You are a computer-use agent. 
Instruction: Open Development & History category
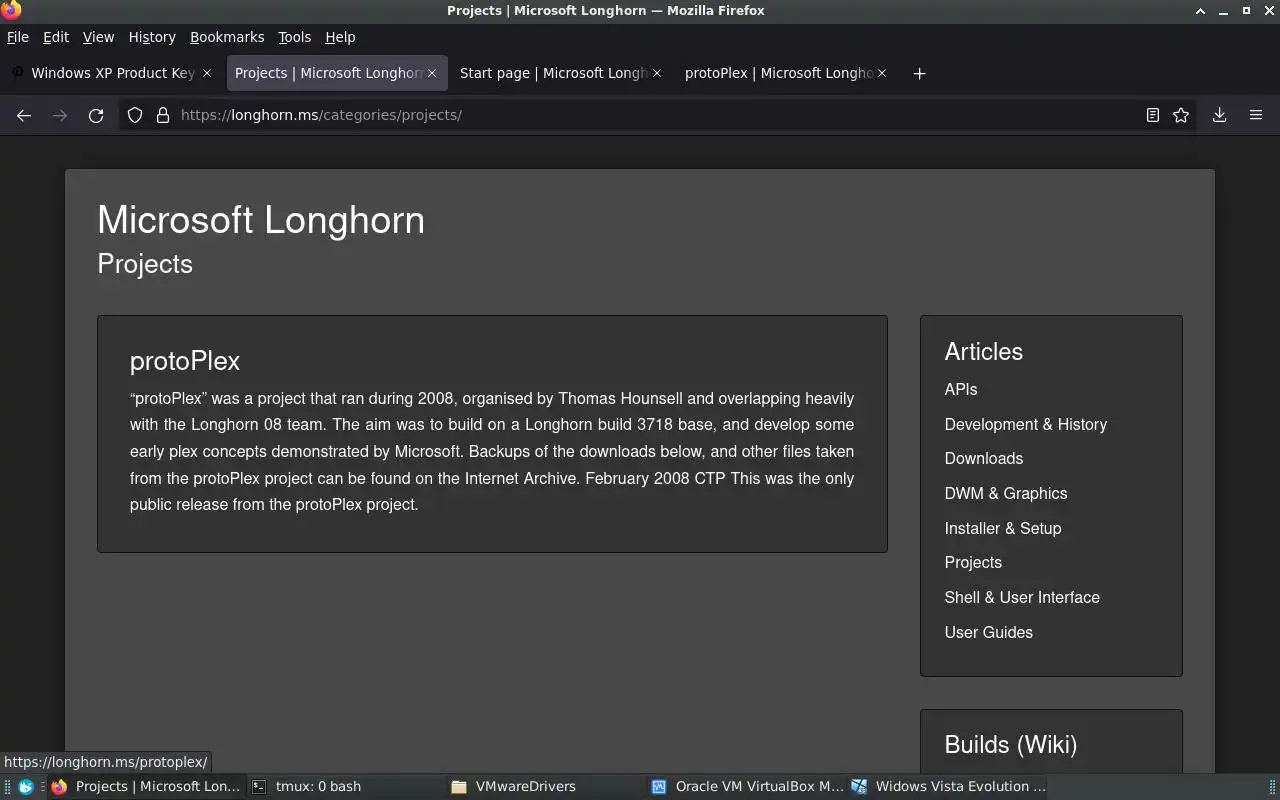(x=1026, y=424)
